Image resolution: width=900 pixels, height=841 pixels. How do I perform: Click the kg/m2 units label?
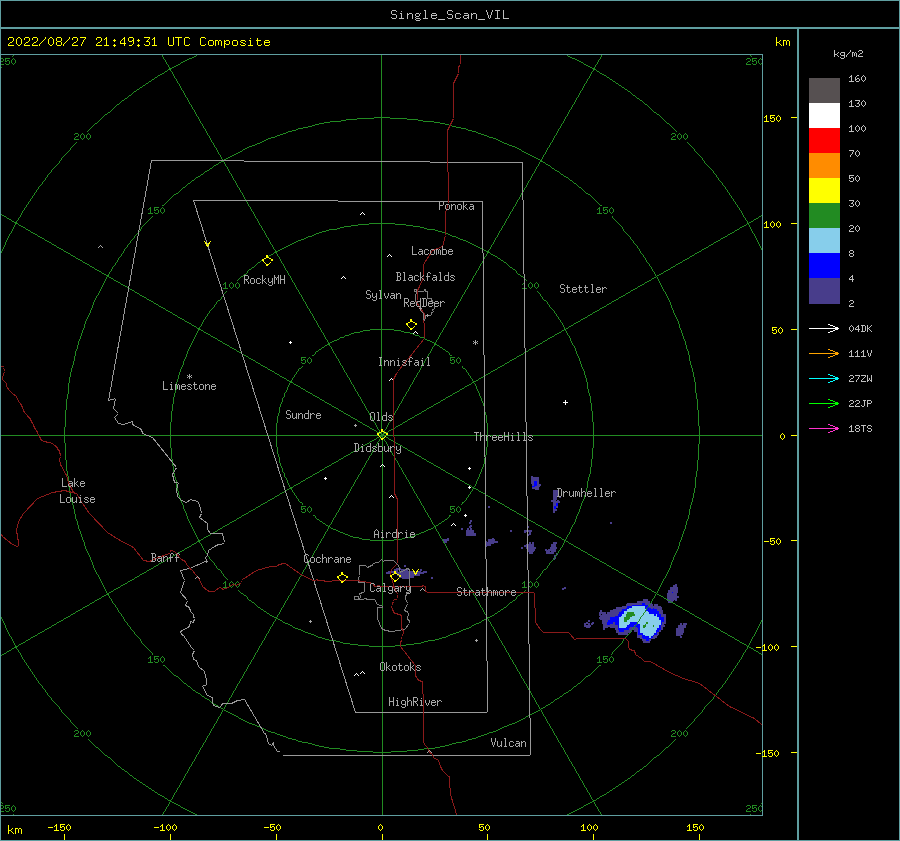tap(848, 54)
